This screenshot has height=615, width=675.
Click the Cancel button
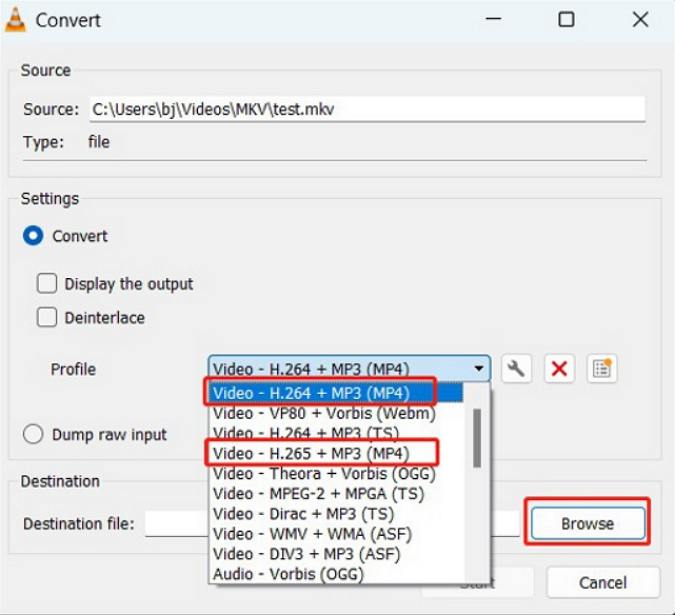pyautogui.click(x=603, y=583)
